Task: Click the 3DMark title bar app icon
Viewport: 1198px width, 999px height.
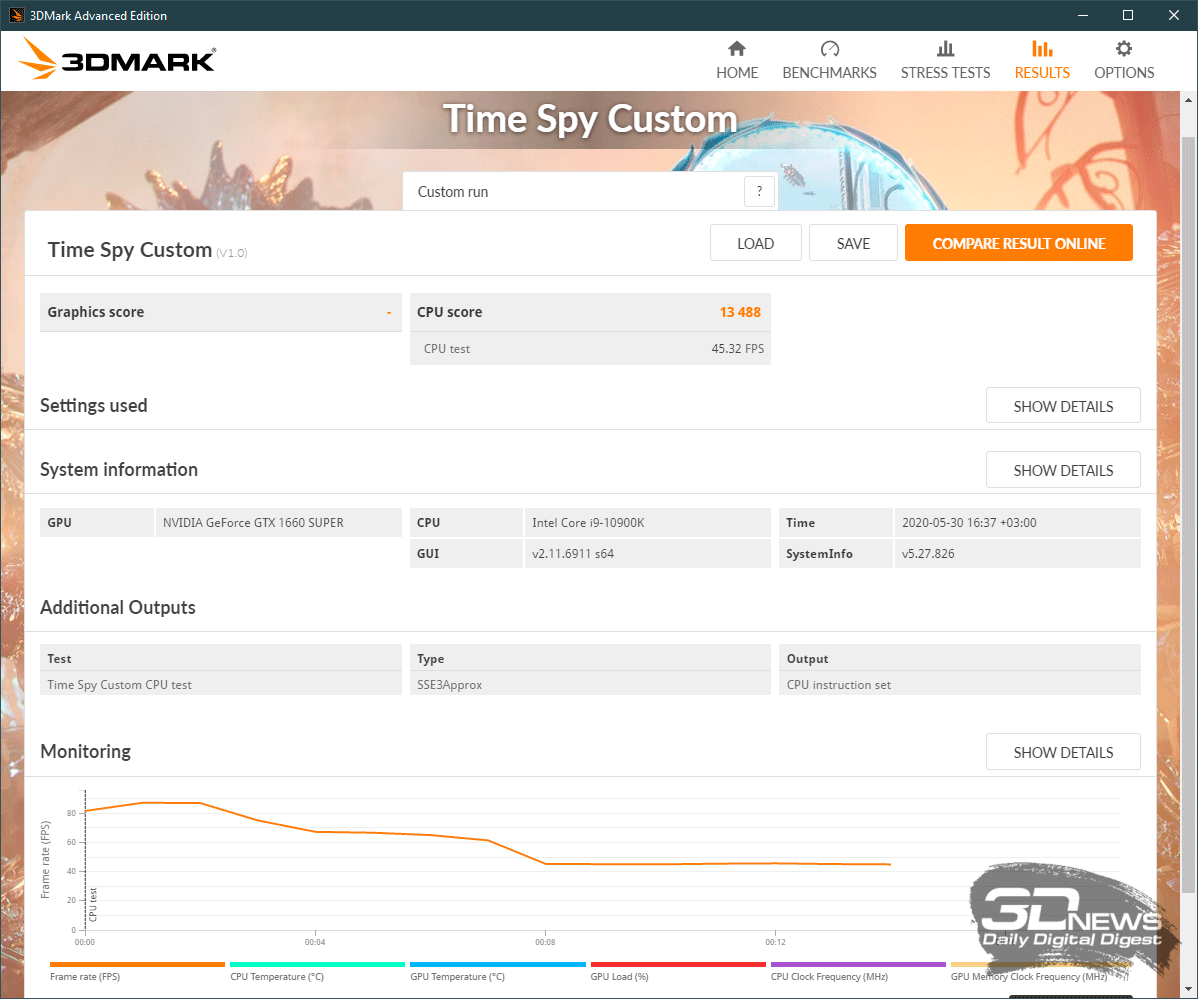Action: tap(16, 15)
